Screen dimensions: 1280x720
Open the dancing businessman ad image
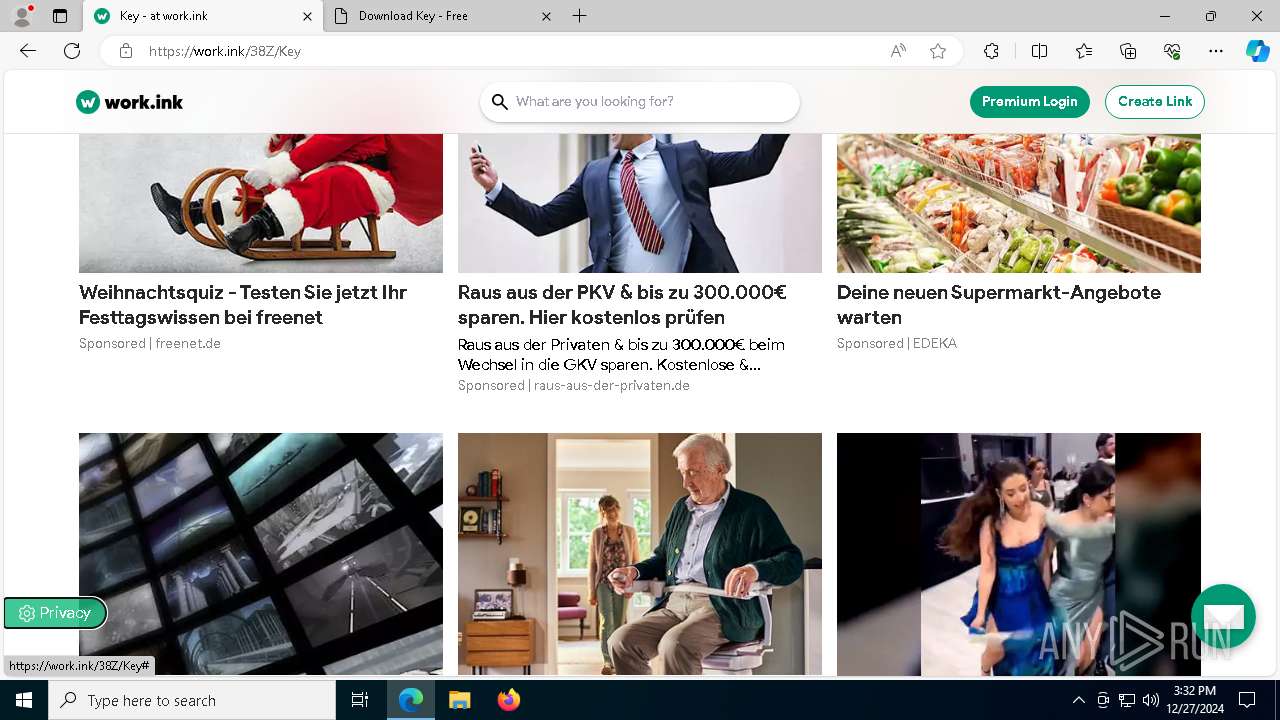pos(640,203)
